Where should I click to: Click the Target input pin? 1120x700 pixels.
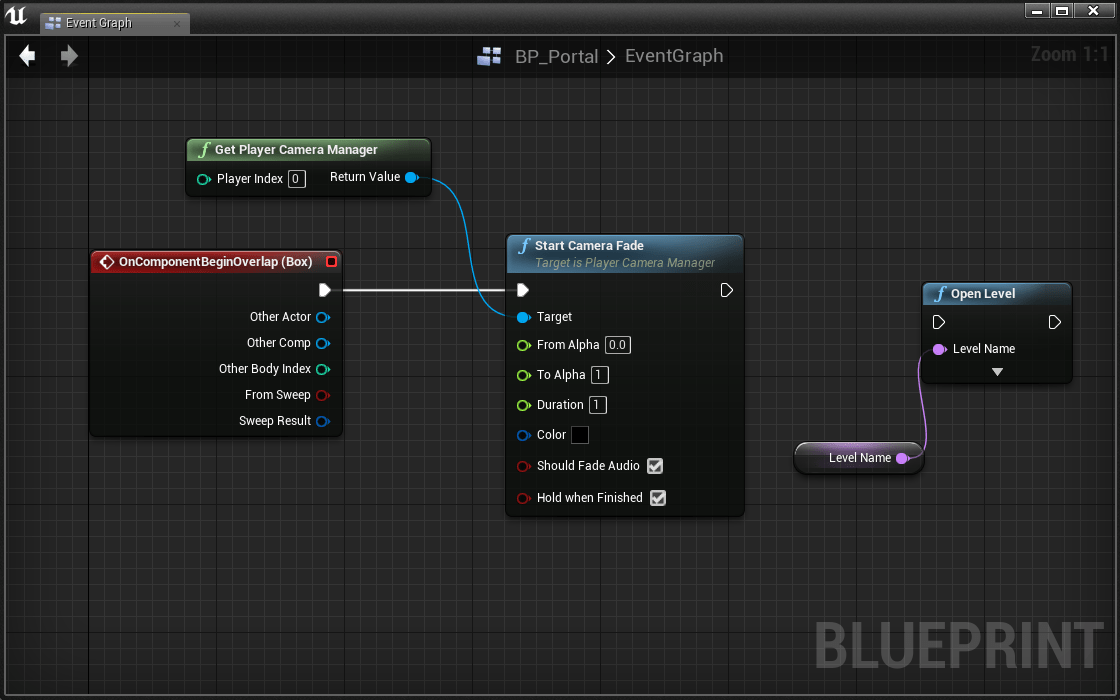(524, 317)
